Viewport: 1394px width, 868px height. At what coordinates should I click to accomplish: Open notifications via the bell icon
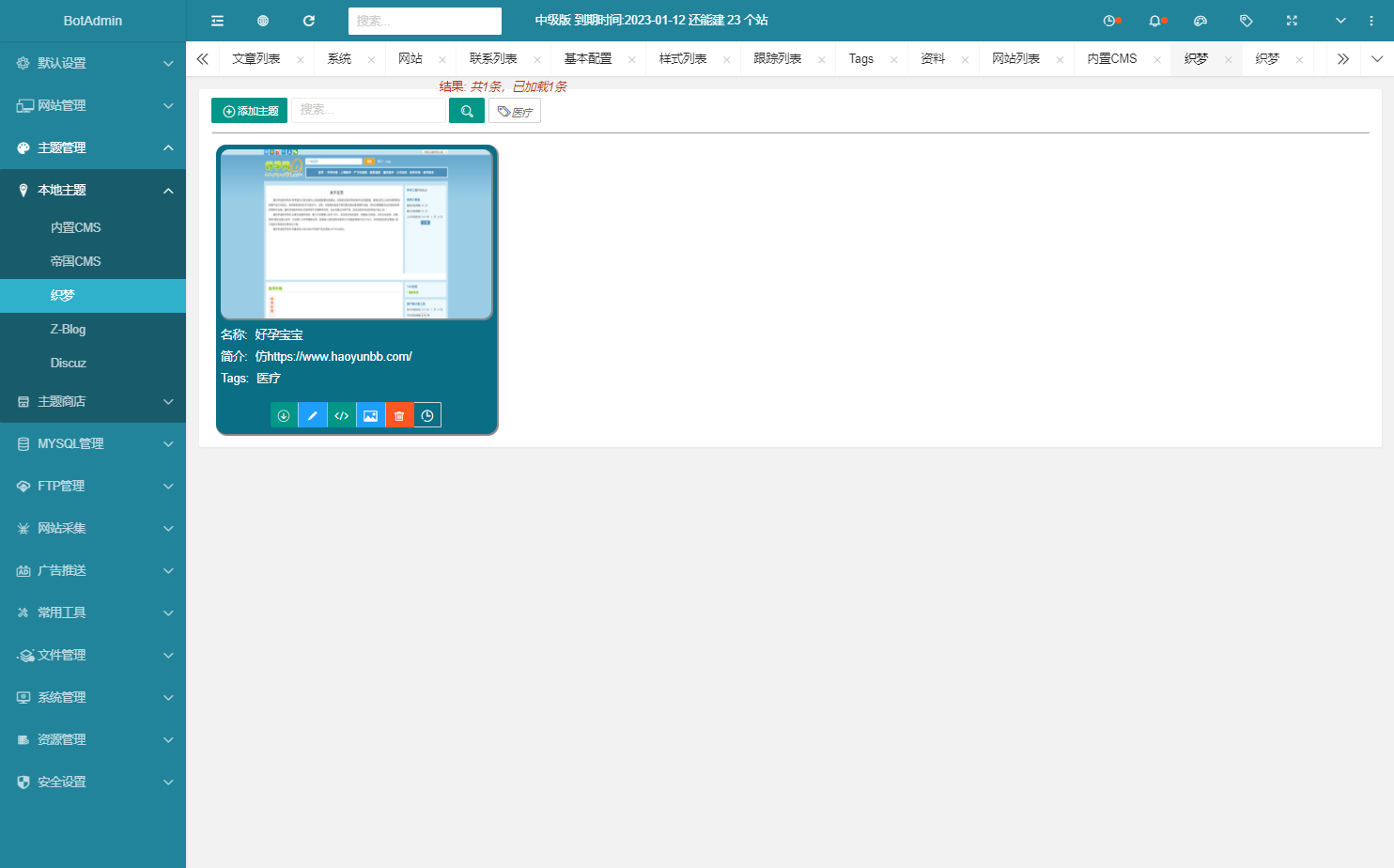[x=1156, y=21]
